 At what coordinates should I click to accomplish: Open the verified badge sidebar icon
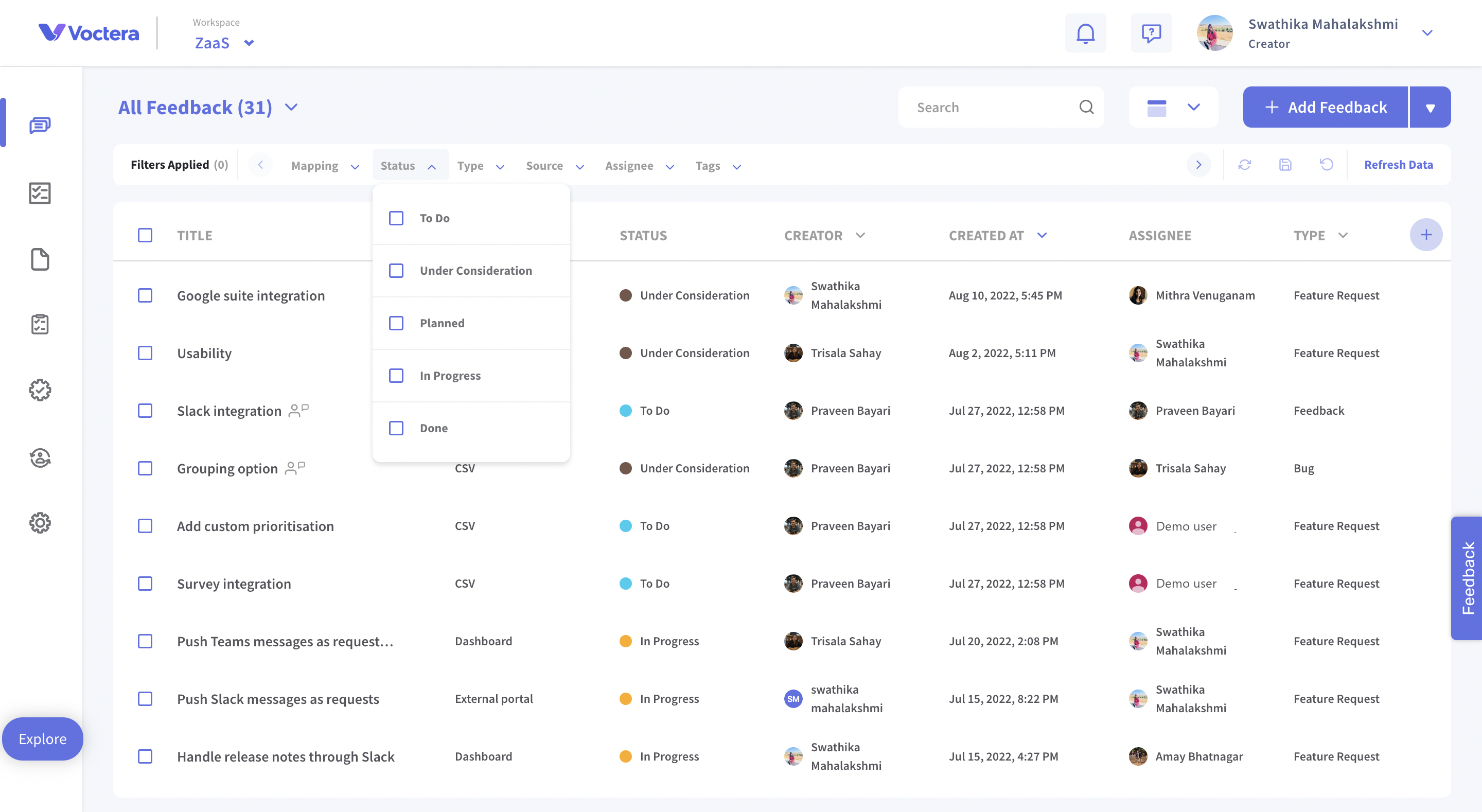click(40, 390)
